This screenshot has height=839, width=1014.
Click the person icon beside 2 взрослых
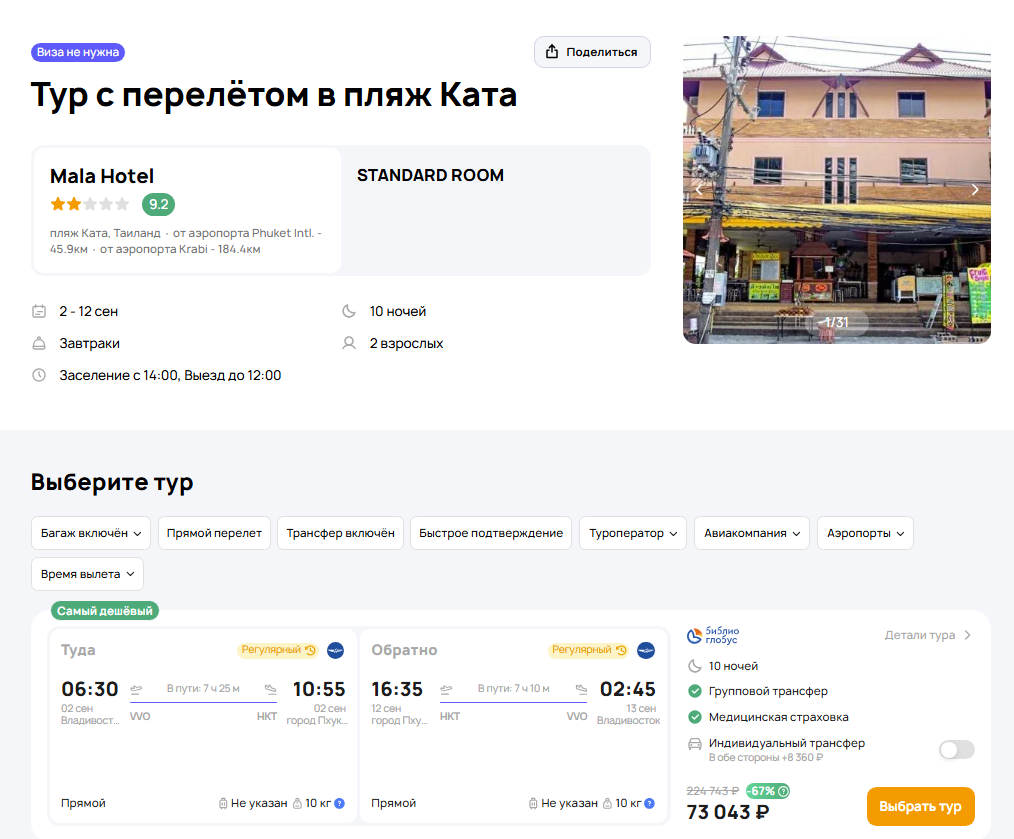click(x=349, y=343)
